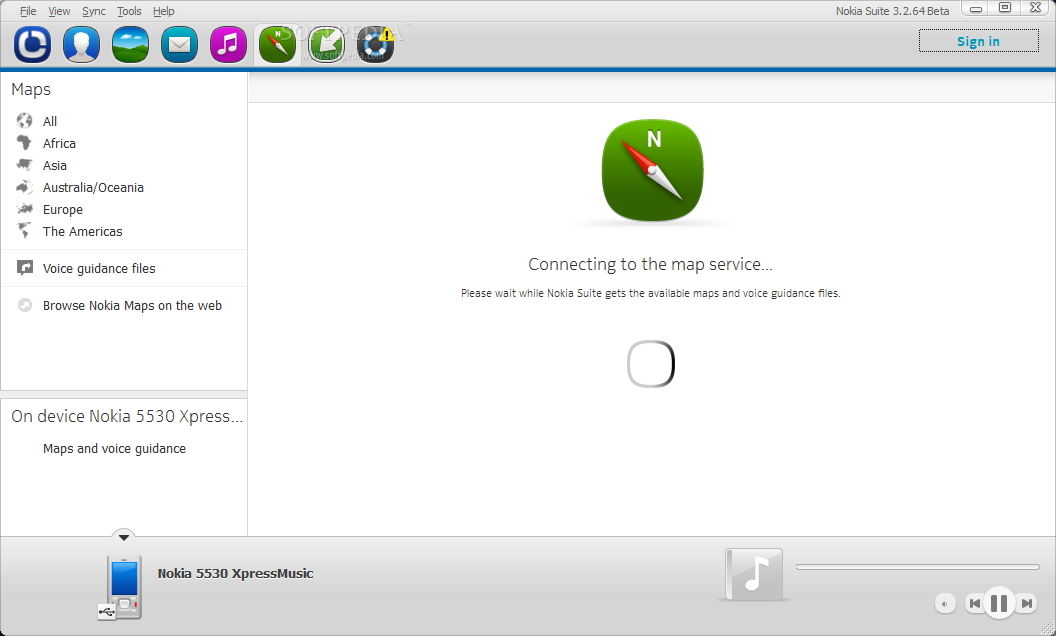Mute the player volume button
This screenshot has height=636, width=1056.
(x=945, y=604)
